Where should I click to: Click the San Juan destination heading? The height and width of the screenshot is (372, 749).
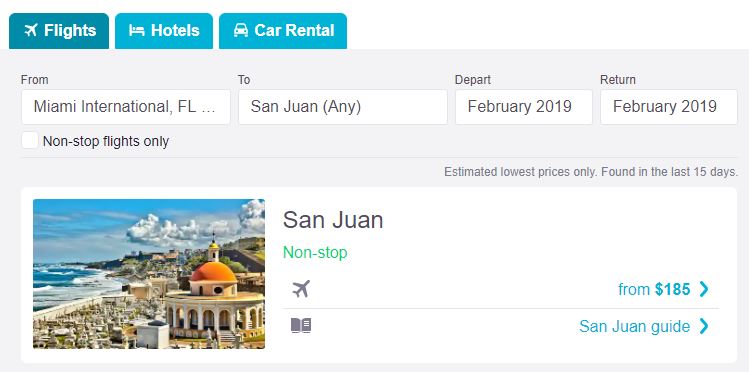[333, 220]
